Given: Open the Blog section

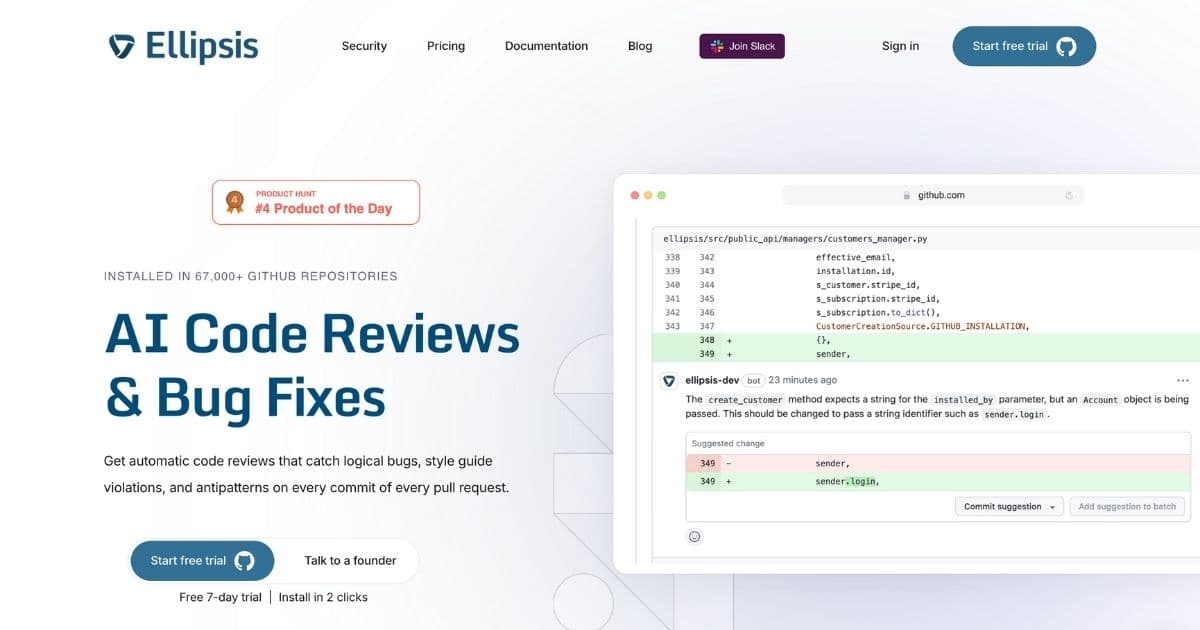Looking at the screenshot, I should [x=639, y=46].
